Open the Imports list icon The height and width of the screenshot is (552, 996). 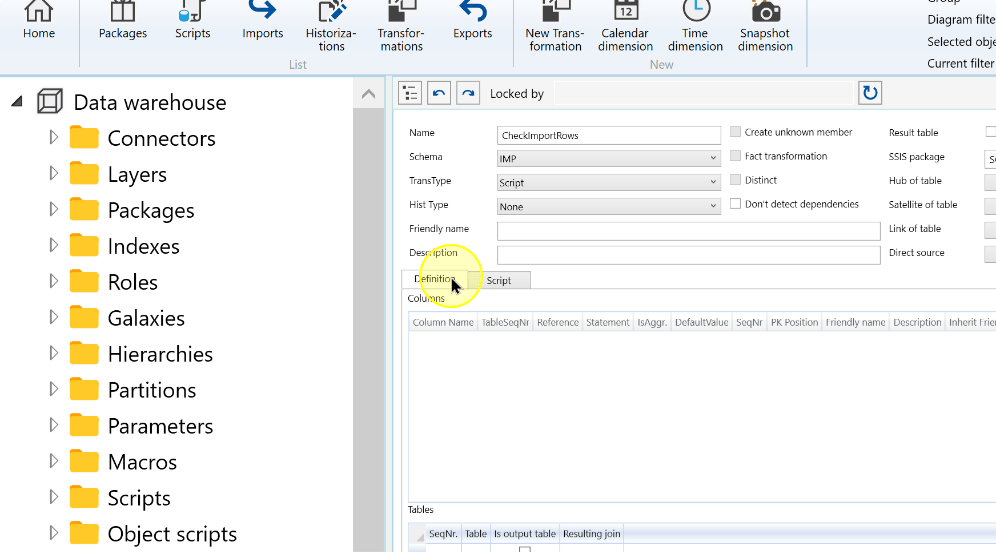pyautogui.click(x=262, y=20)
